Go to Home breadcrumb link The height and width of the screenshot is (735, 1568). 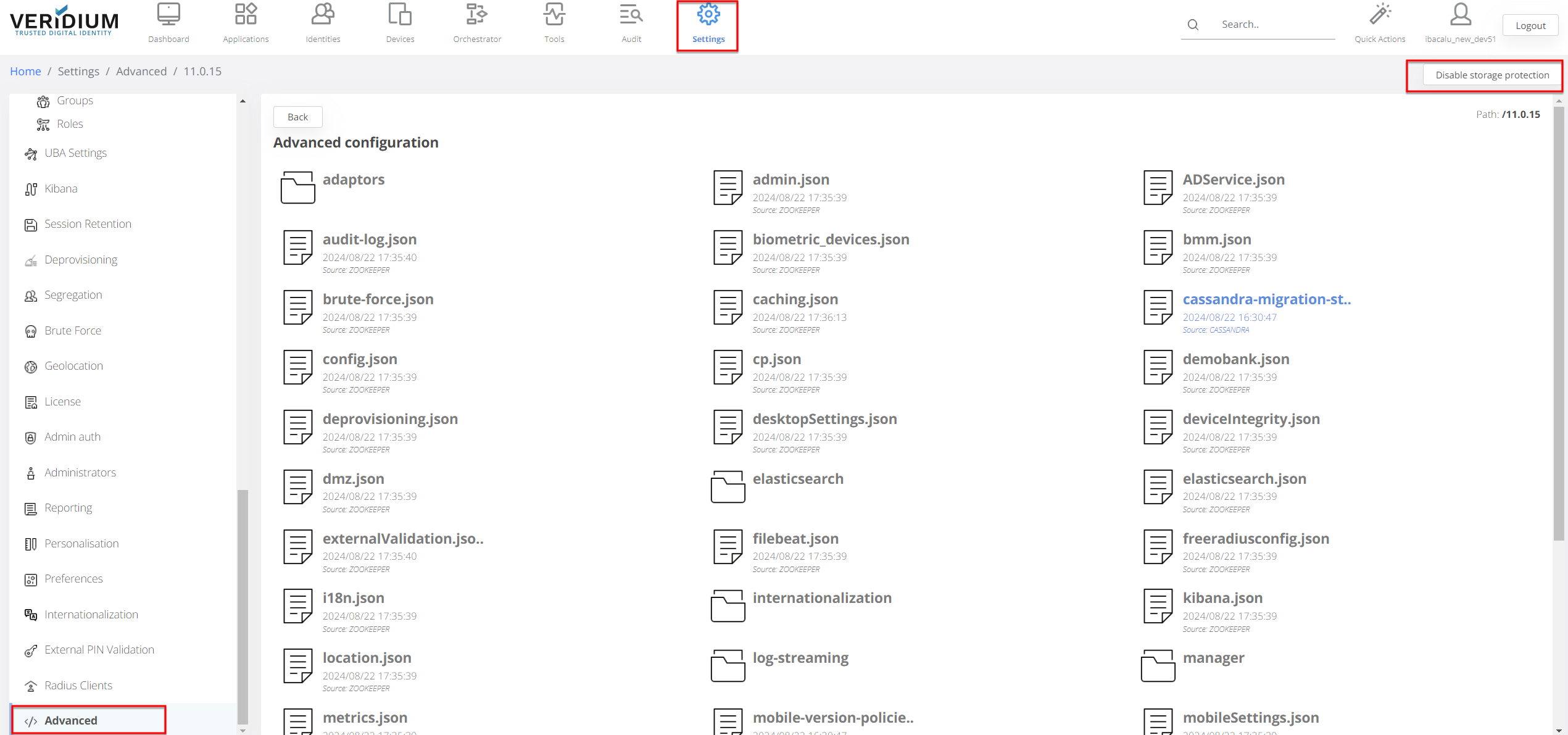[25, 72]
